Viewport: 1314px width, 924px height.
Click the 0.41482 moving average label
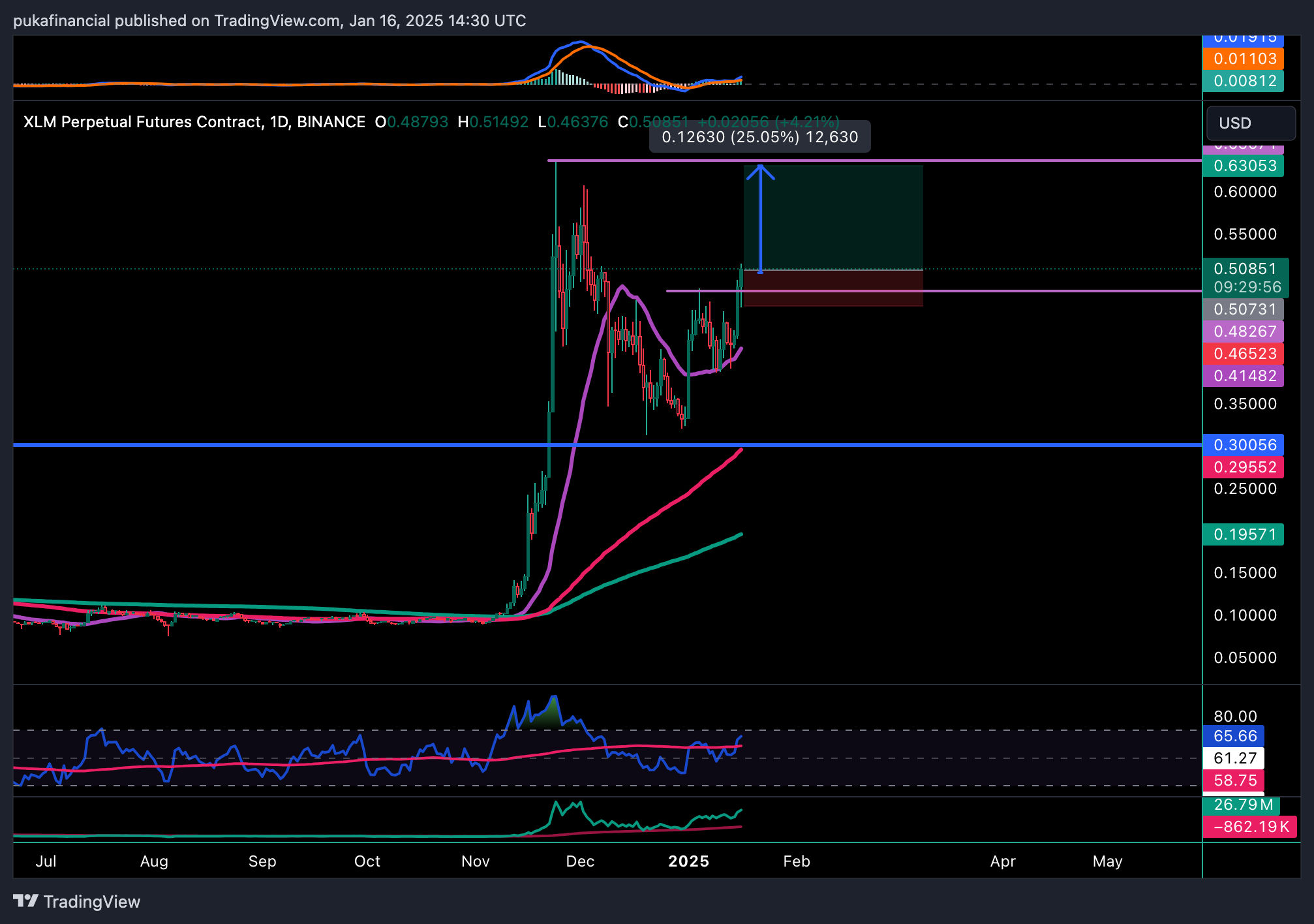1243,376
